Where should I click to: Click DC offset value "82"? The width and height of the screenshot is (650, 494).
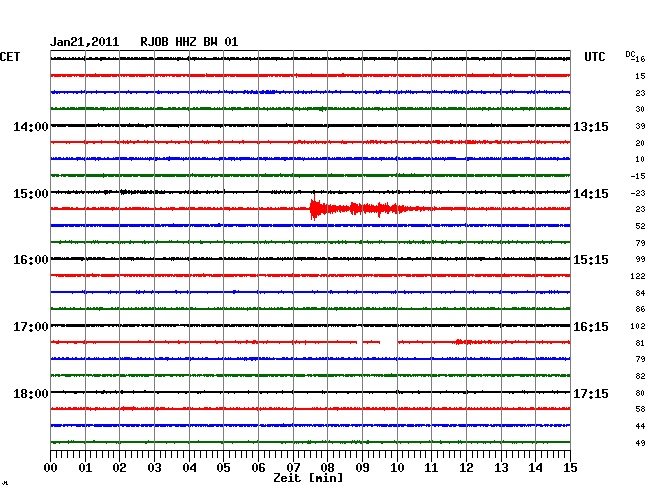(640, 376)
